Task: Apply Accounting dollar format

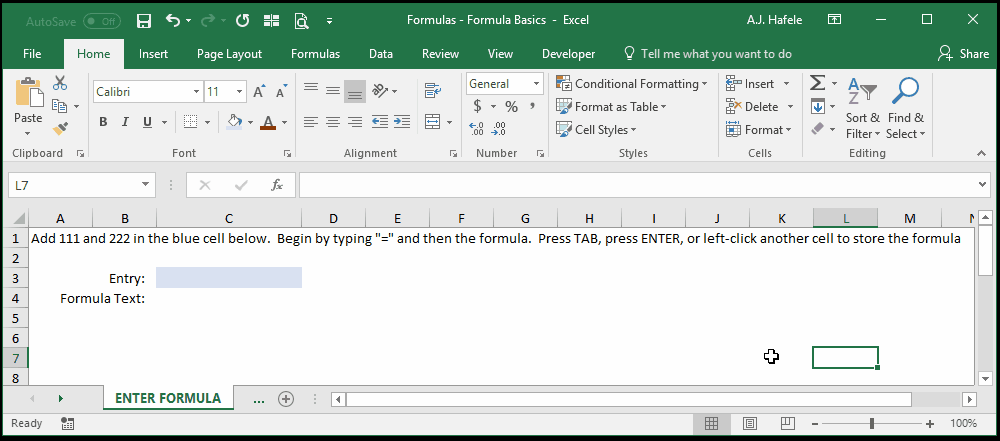Action: (x=477, y=106)
